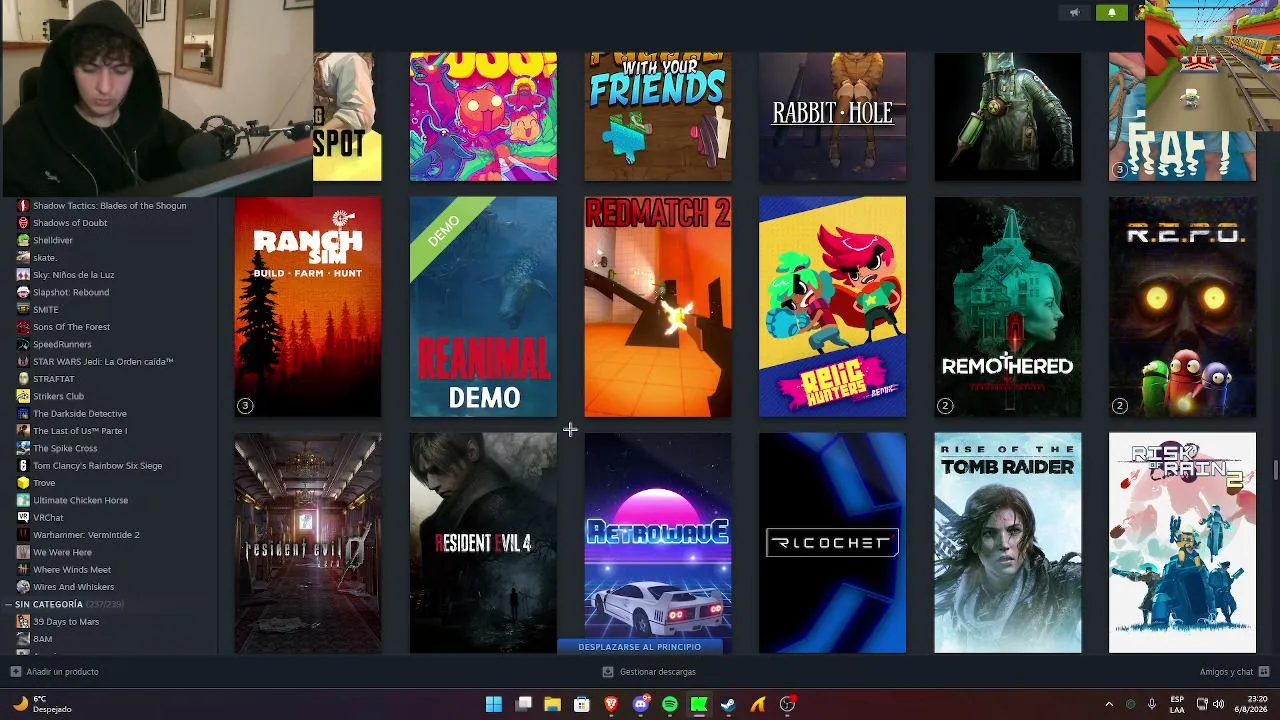
Task: Select Wires And Whiskers
Action: (73, 587)
